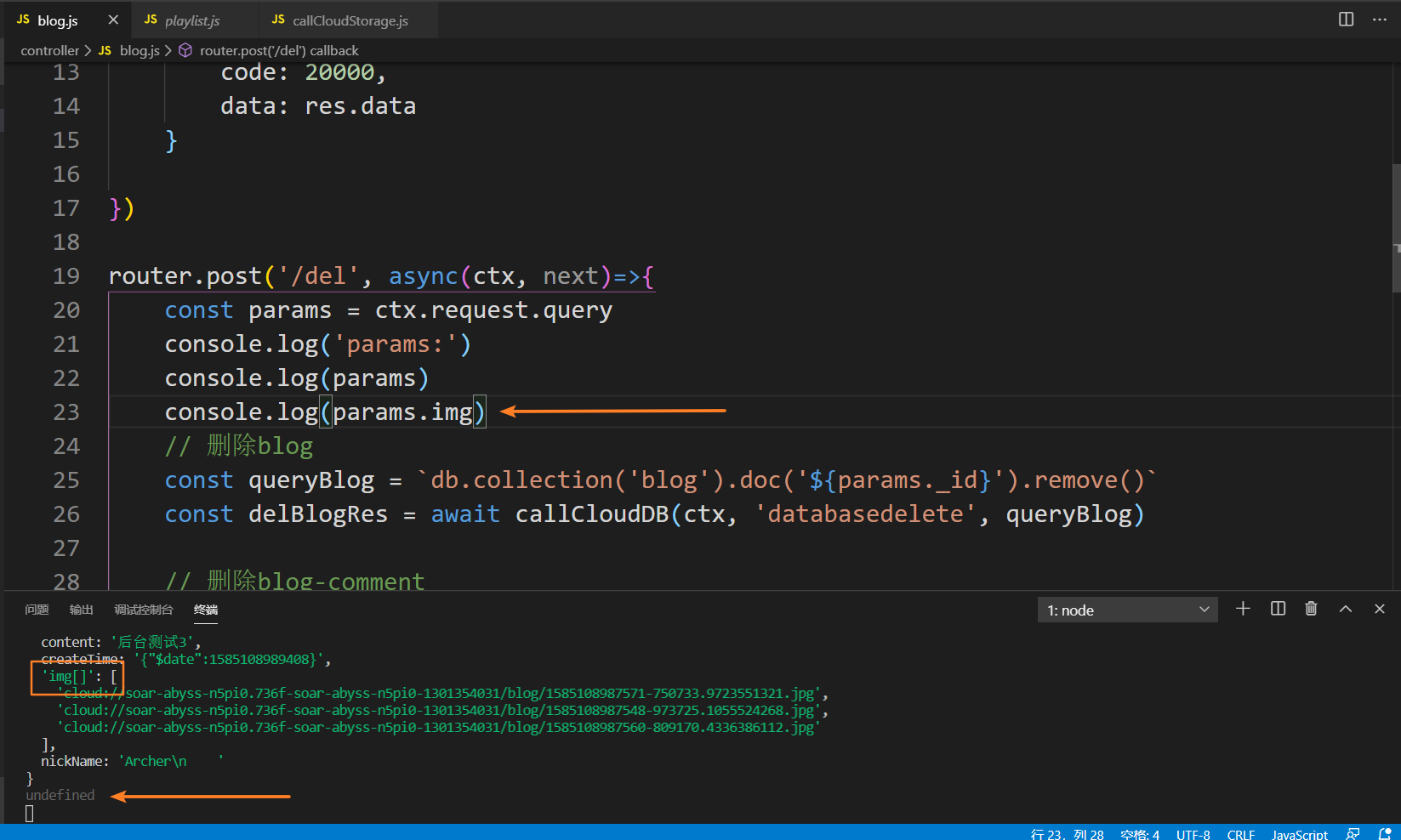The image size is (1401, 840).
Task: Click the editor's vertical scrollbar thumb
Action: (x=1396, y=228)
